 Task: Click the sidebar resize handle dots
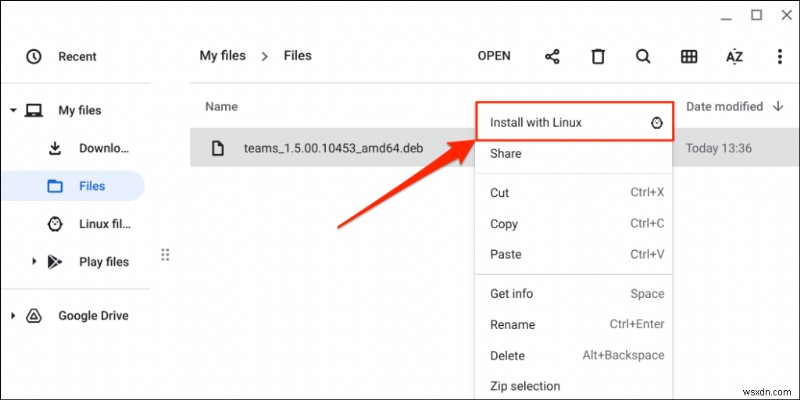coord(165,255)
